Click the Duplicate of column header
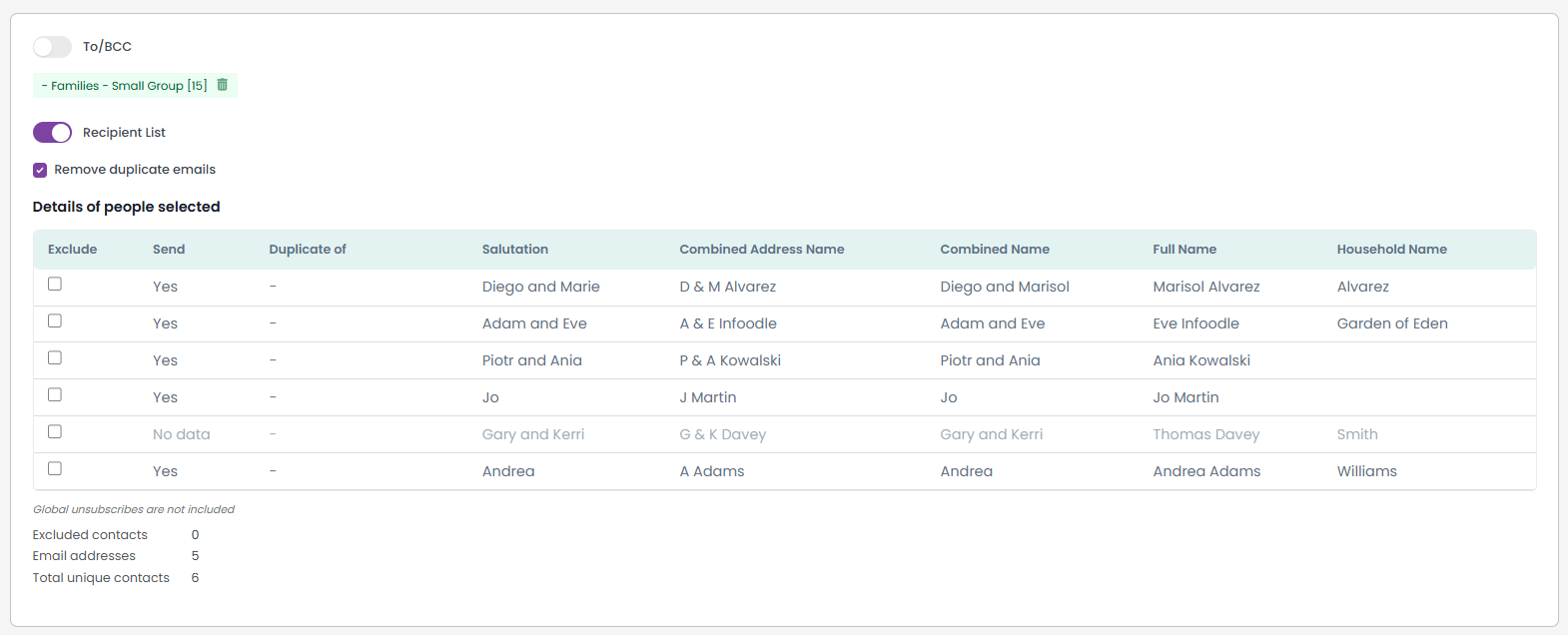The image size is (1568, 635). point(308,250)
